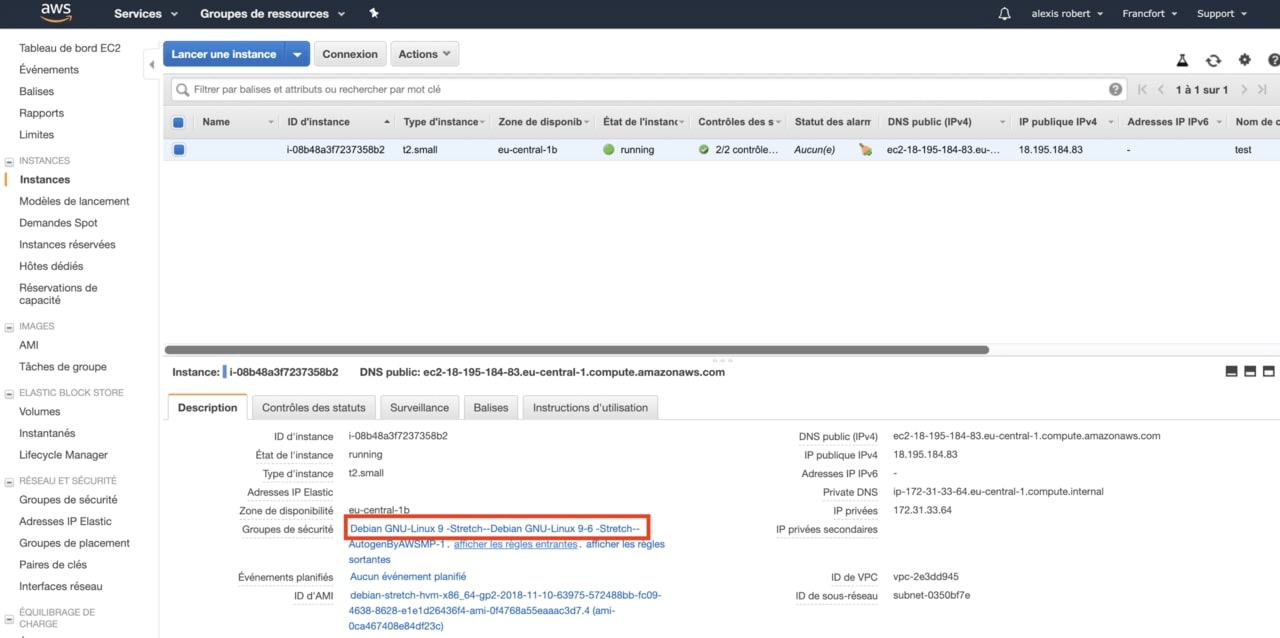
Task: Open the Aucun événement planifié link
Action: tap(408, 577)
